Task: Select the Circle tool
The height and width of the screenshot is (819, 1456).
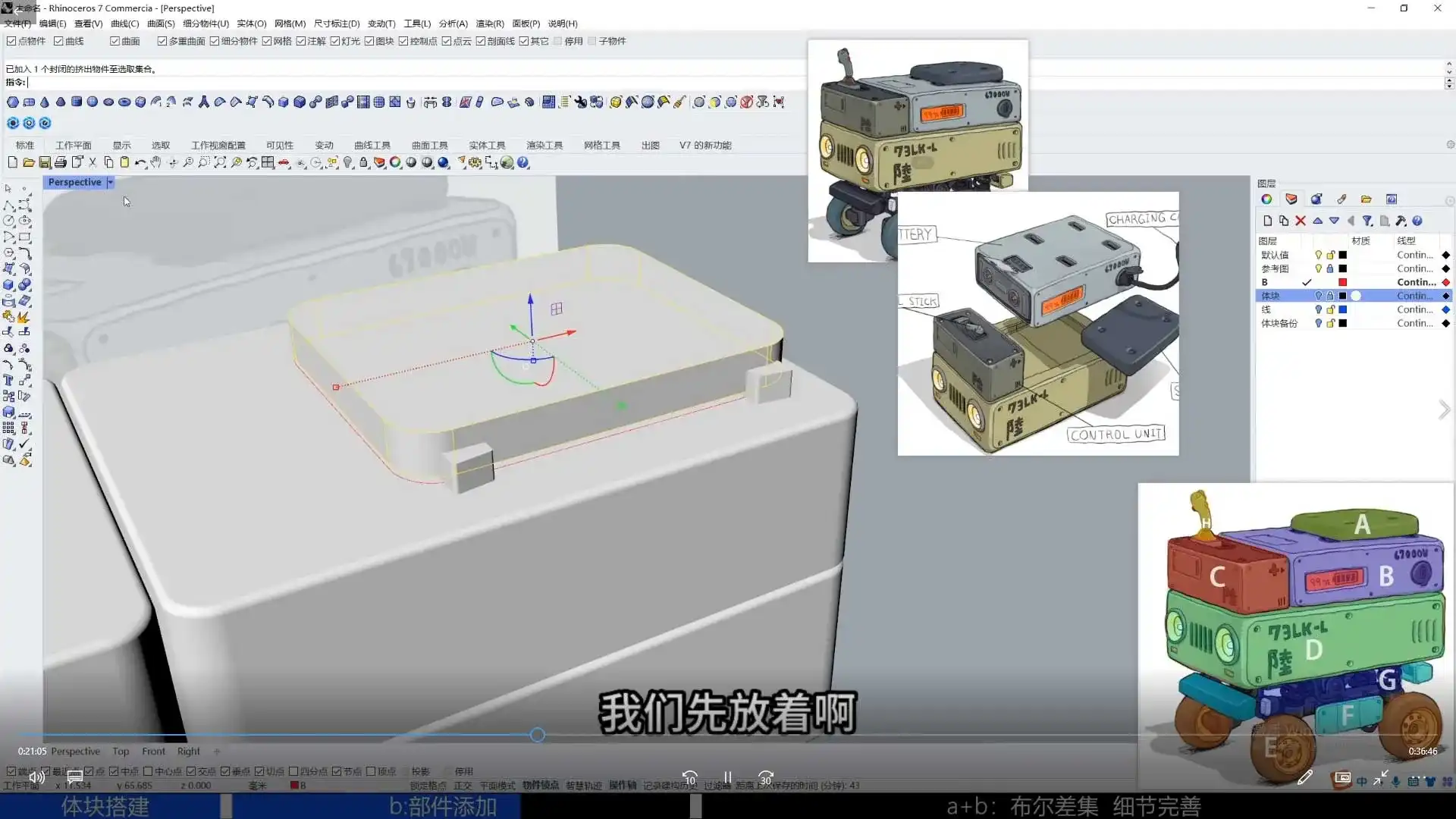Action: click(8, 221)
